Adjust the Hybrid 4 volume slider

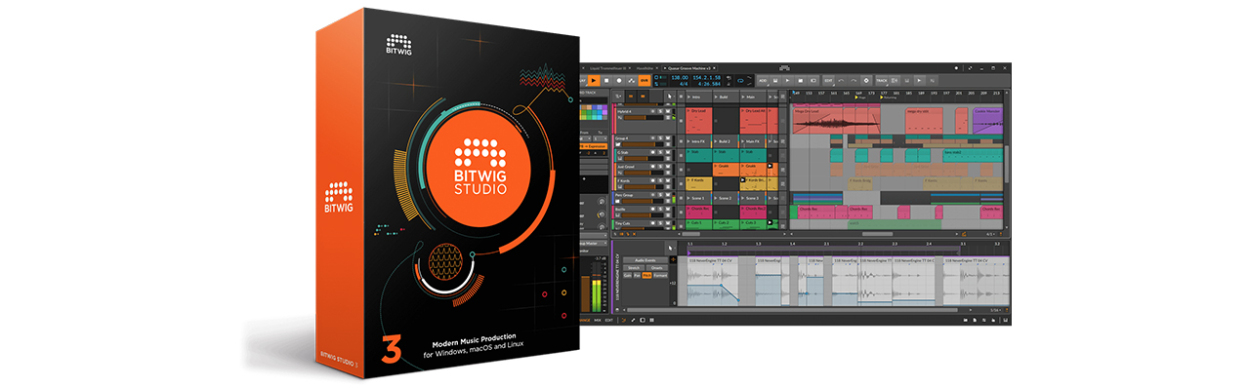click(643, 118)
